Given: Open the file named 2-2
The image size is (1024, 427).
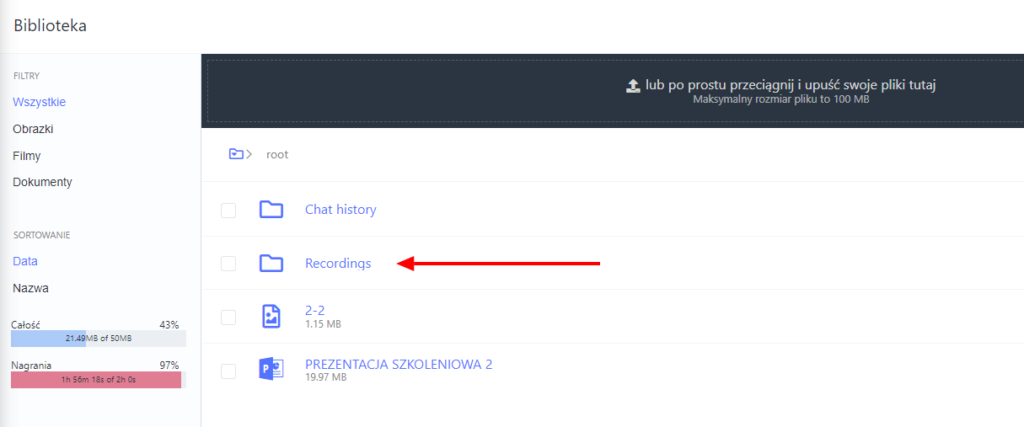Looking at the screenshot, I should [315, 311].
